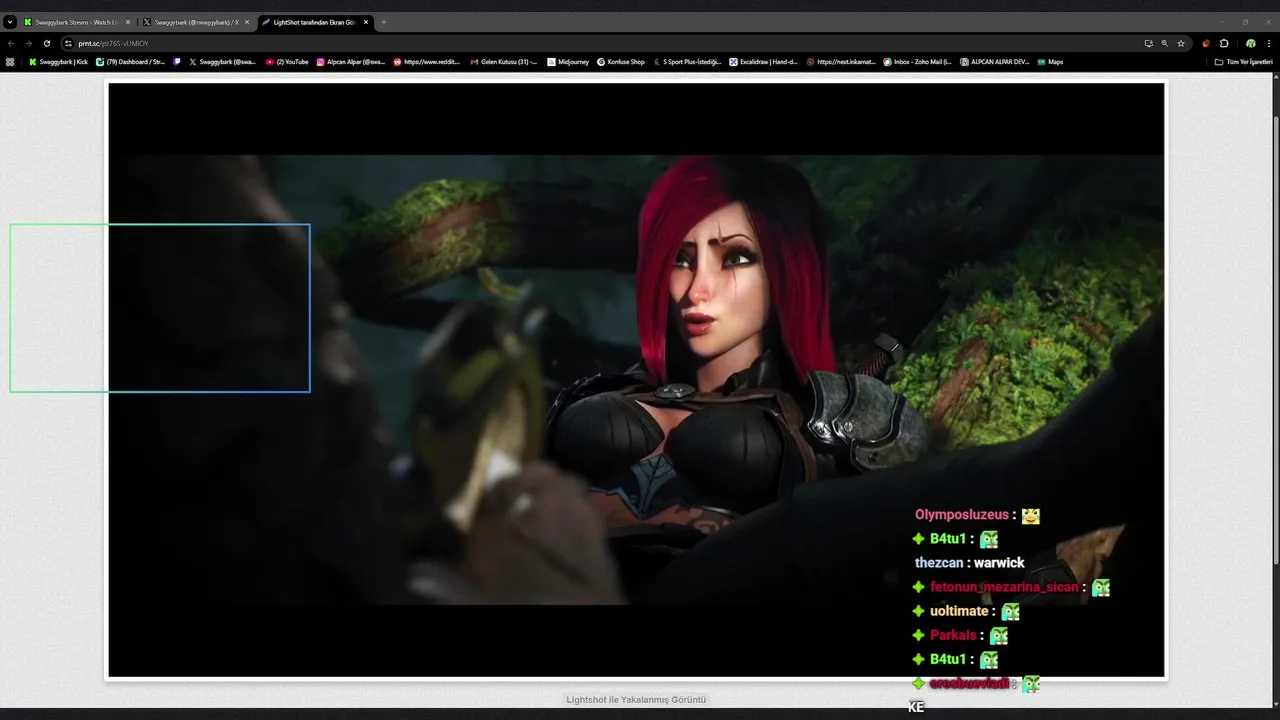Click the install app icon in address bar
The image size is (1280, 720).
coord(1148,43)
